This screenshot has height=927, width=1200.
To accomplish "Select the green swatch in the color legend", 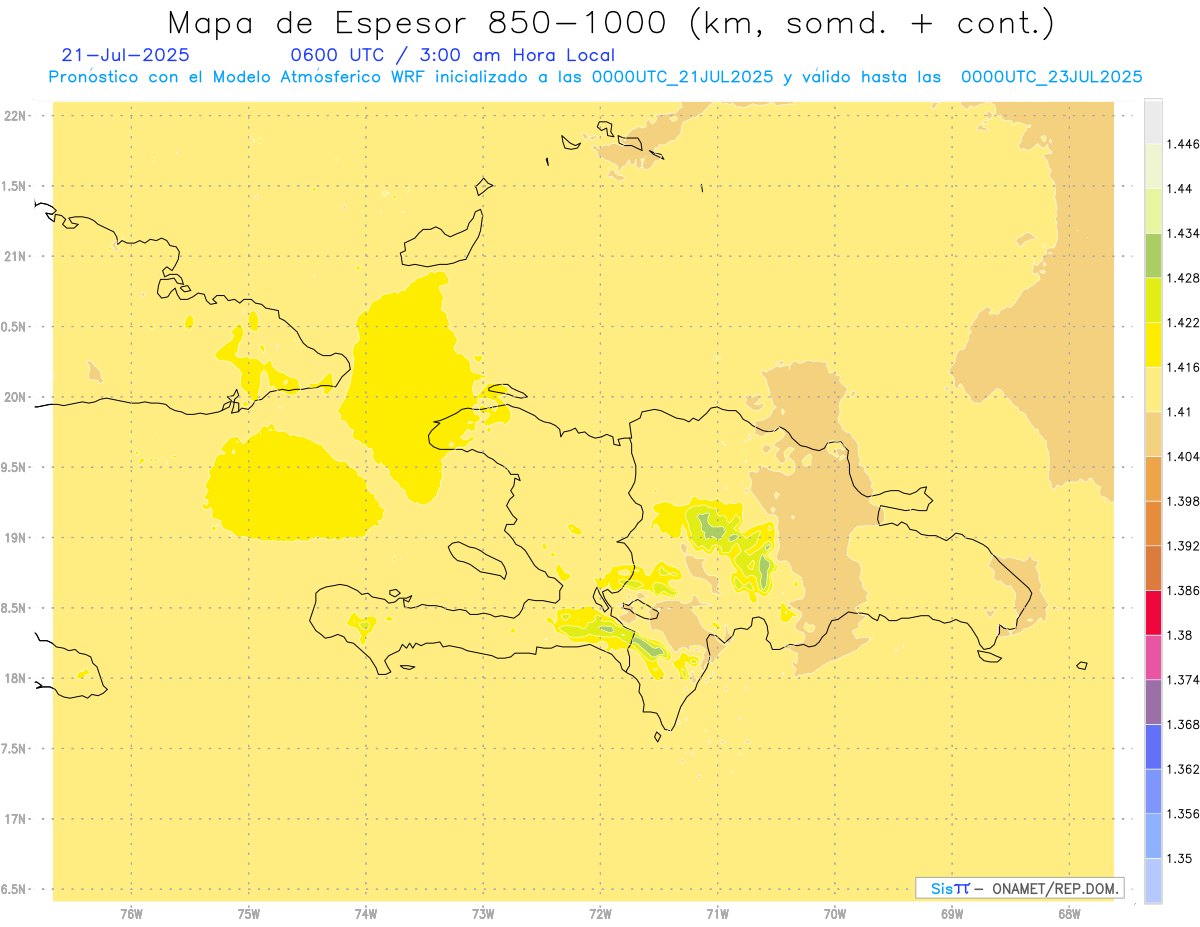I will click(x=1153, y=255).
